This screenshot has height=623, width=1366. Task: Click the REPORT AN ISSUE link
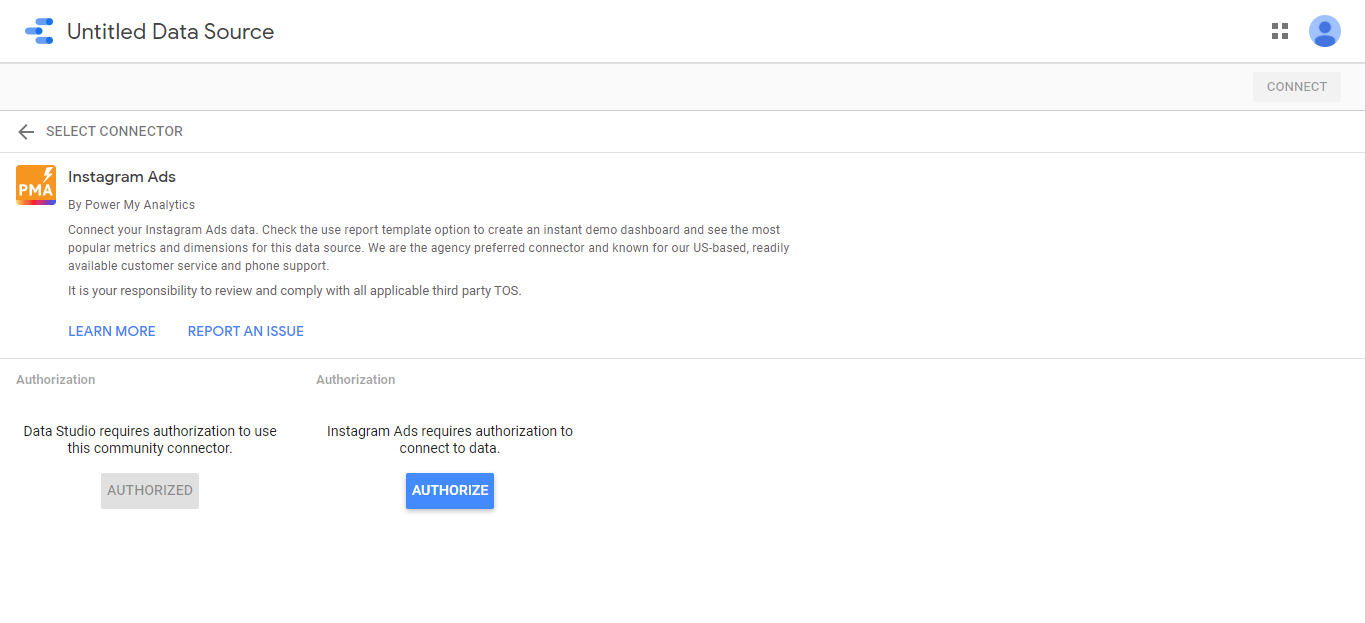coord(245,331)
